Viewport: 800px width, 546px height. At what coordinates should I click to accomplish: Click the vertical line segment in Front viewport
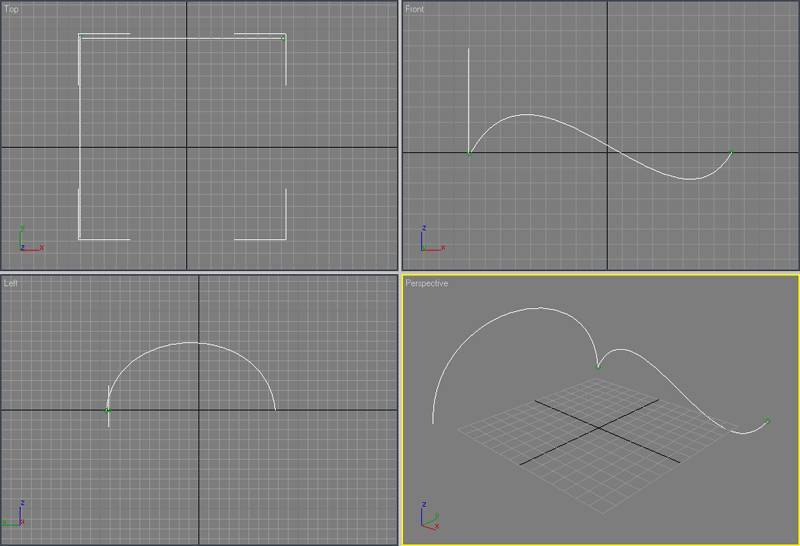[469, 100]
